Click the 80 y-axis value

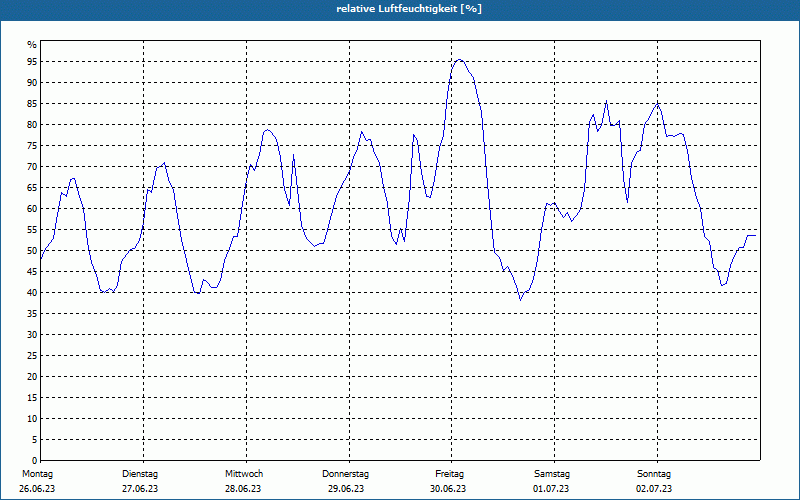pyautogui.click(x=32, y=124)
